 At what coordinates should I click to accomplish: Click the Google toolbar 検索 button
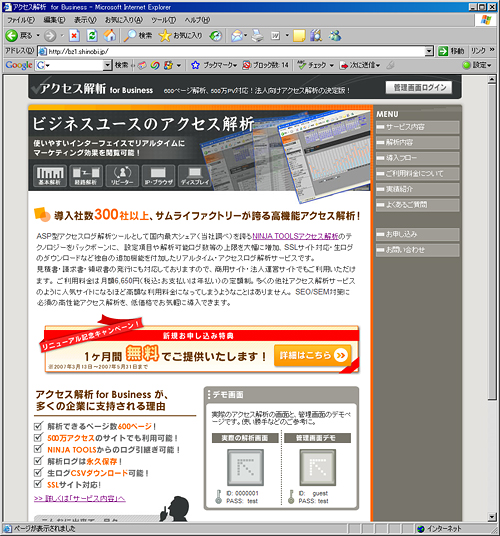point(121,65)
